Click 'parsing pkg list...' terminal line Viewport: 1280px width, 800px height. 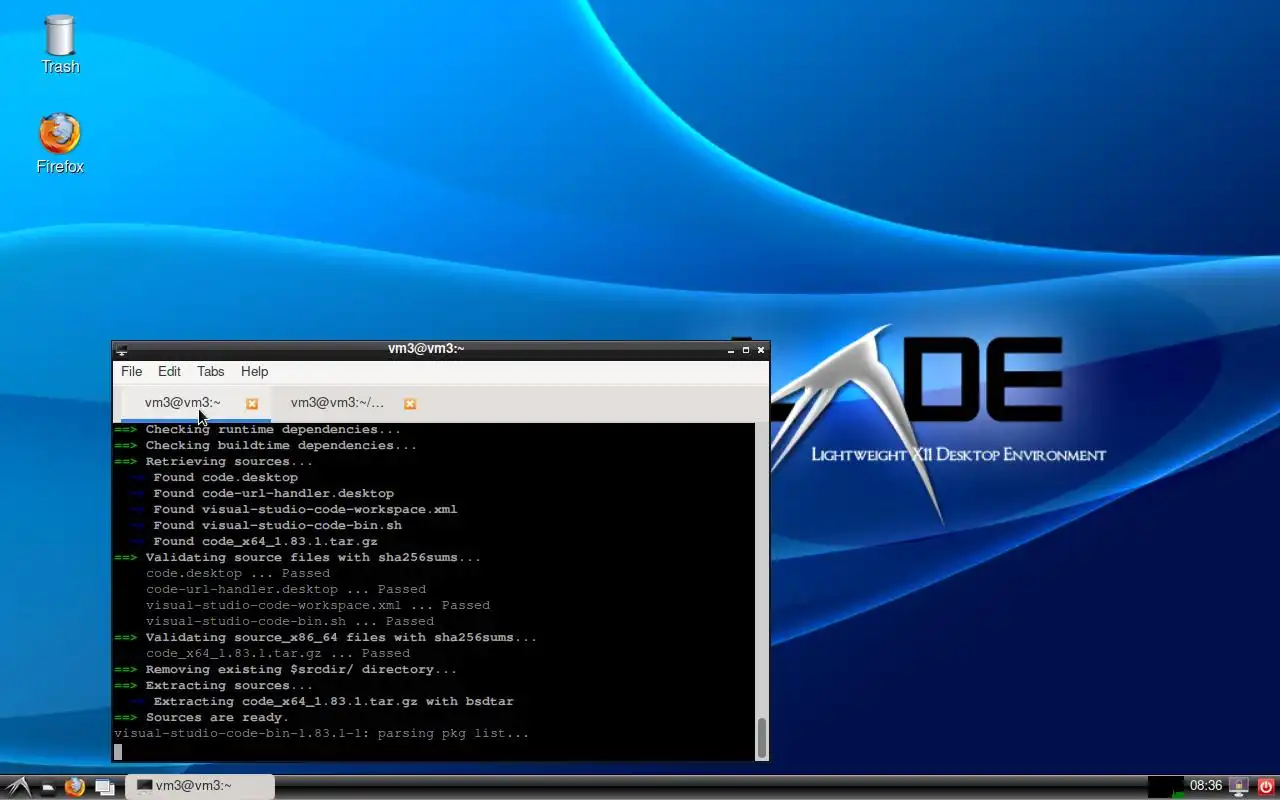[322, 734]
